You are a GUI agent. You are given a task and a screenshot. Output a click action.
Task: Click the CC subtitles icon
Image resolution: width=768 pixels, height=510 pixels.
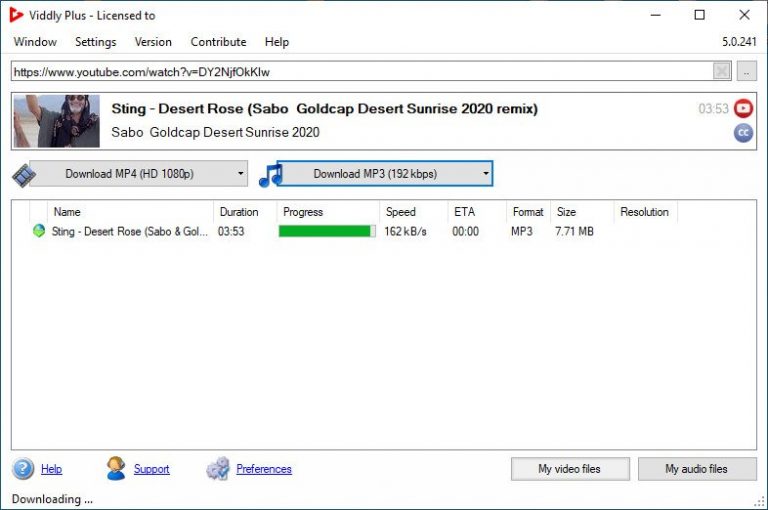coord(743,132)
